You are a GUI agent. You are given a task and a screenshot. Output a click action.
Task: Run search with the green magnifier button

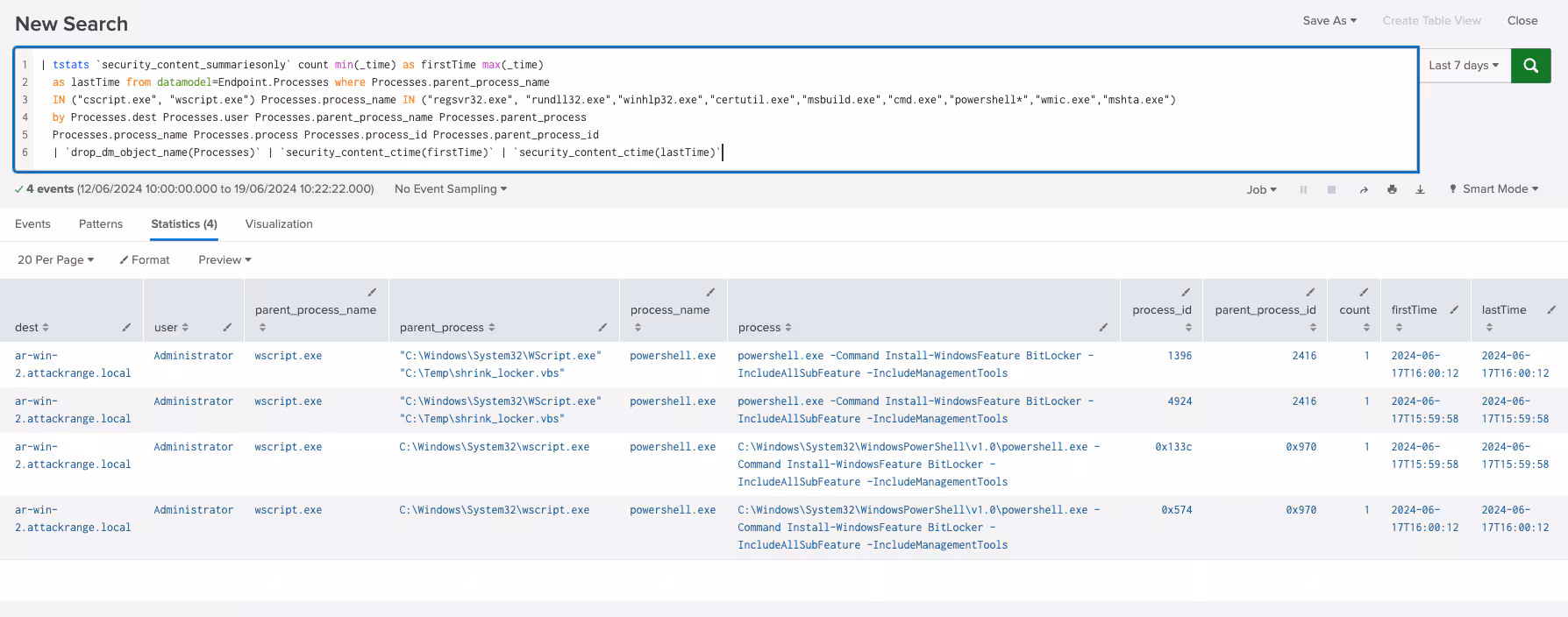(x=1530, y=66)
